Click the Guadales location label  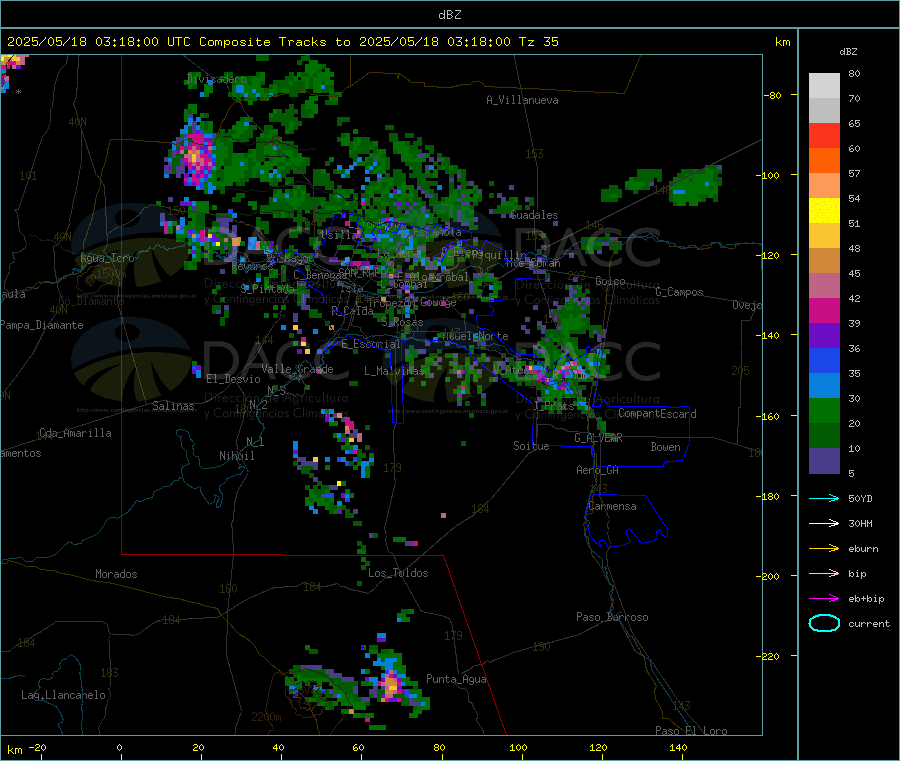[534, 215]
